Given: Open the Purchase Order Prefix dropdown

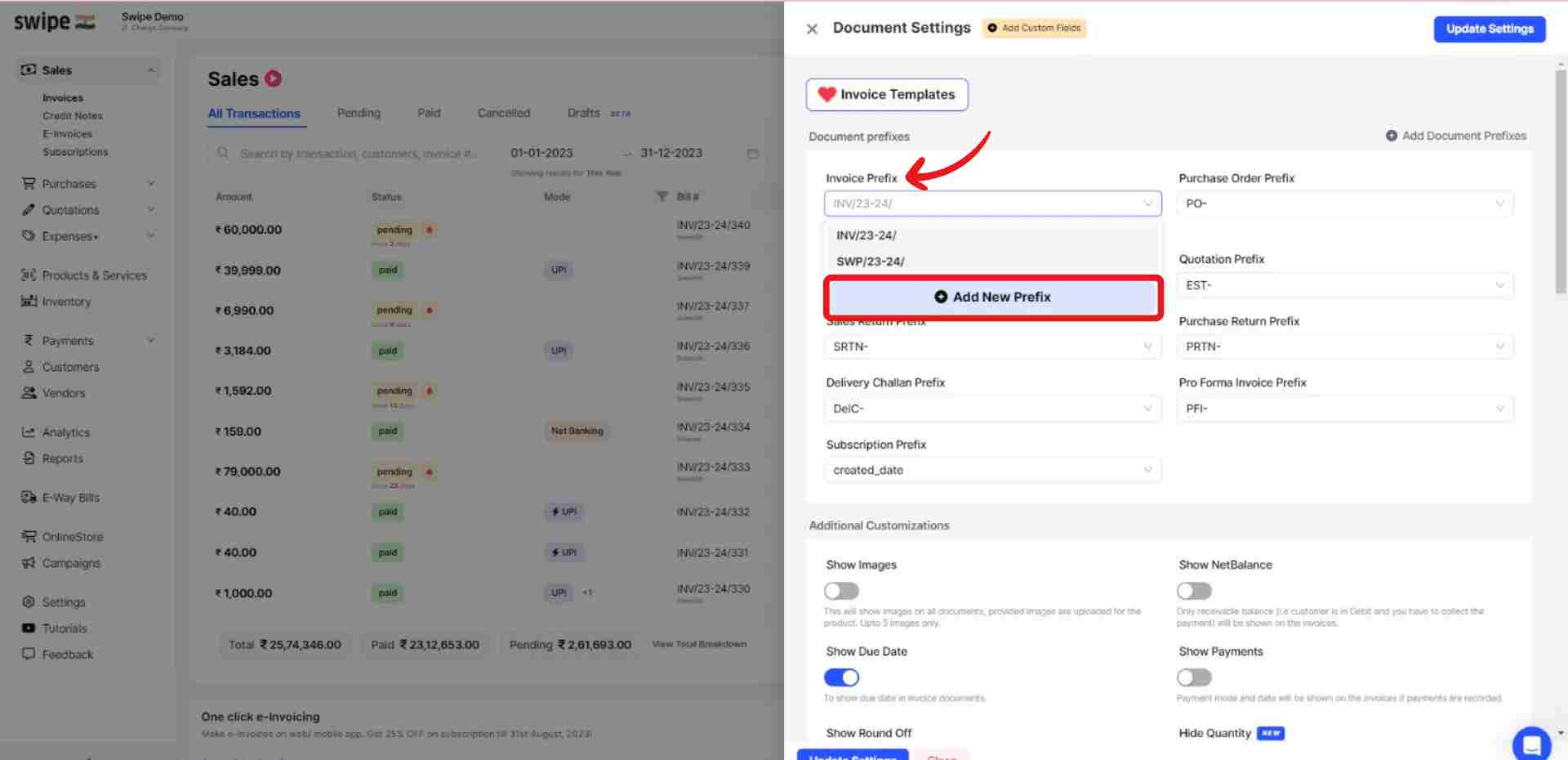Looking at the screenshot, I should click(x=1346, y=203).
